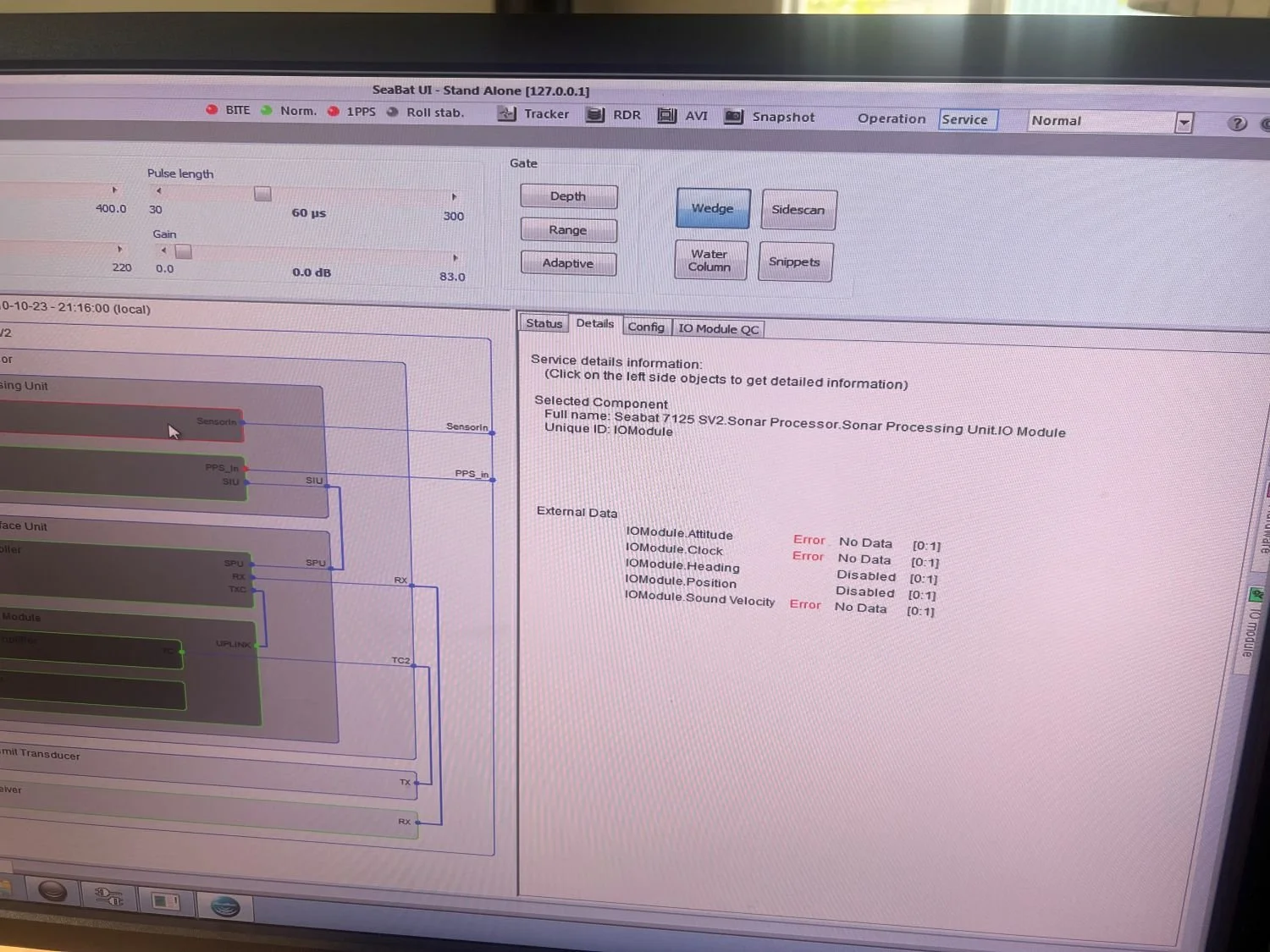Click the Adaptive gate button
The image size is (1270, 952).
pyautogui.click(x=568, y=263)
